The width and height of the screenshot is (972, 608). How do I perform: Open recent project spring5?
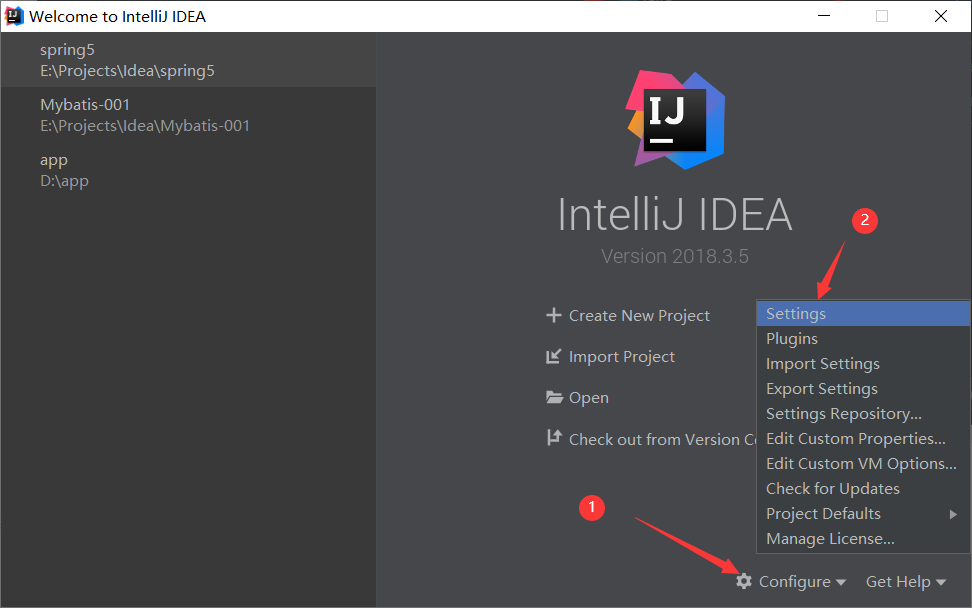coord(188,60)
